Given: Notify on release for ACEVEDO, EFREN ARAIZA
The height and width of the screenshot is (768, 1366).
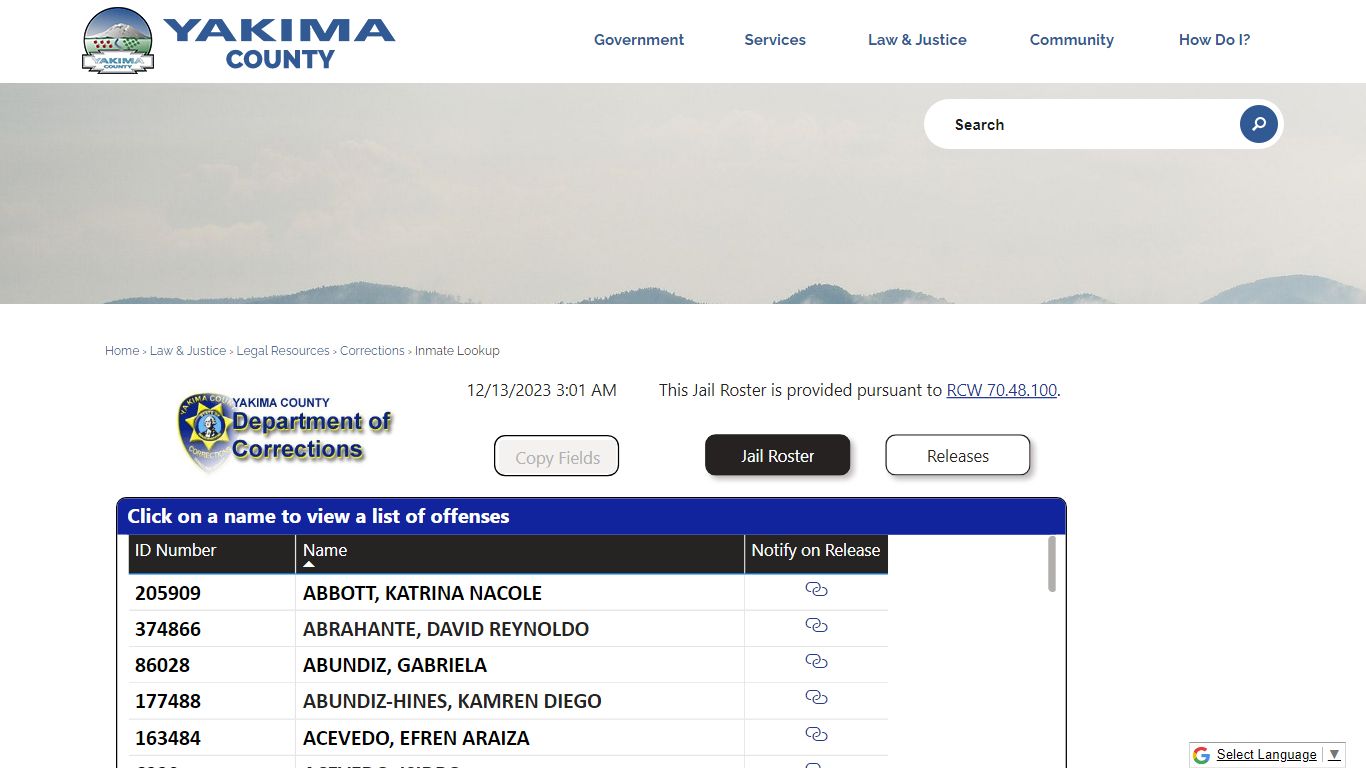Looking at the screenshot, I should click(x=816, y=735).
